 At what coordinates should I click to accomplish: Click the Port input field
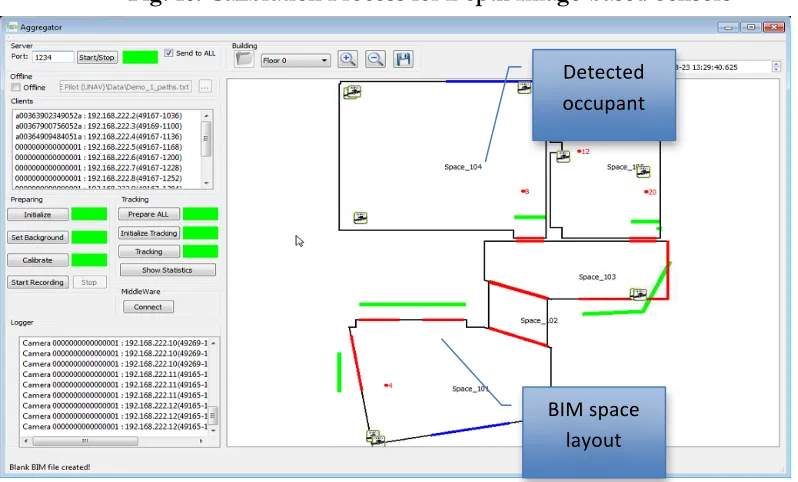(53, 58)
